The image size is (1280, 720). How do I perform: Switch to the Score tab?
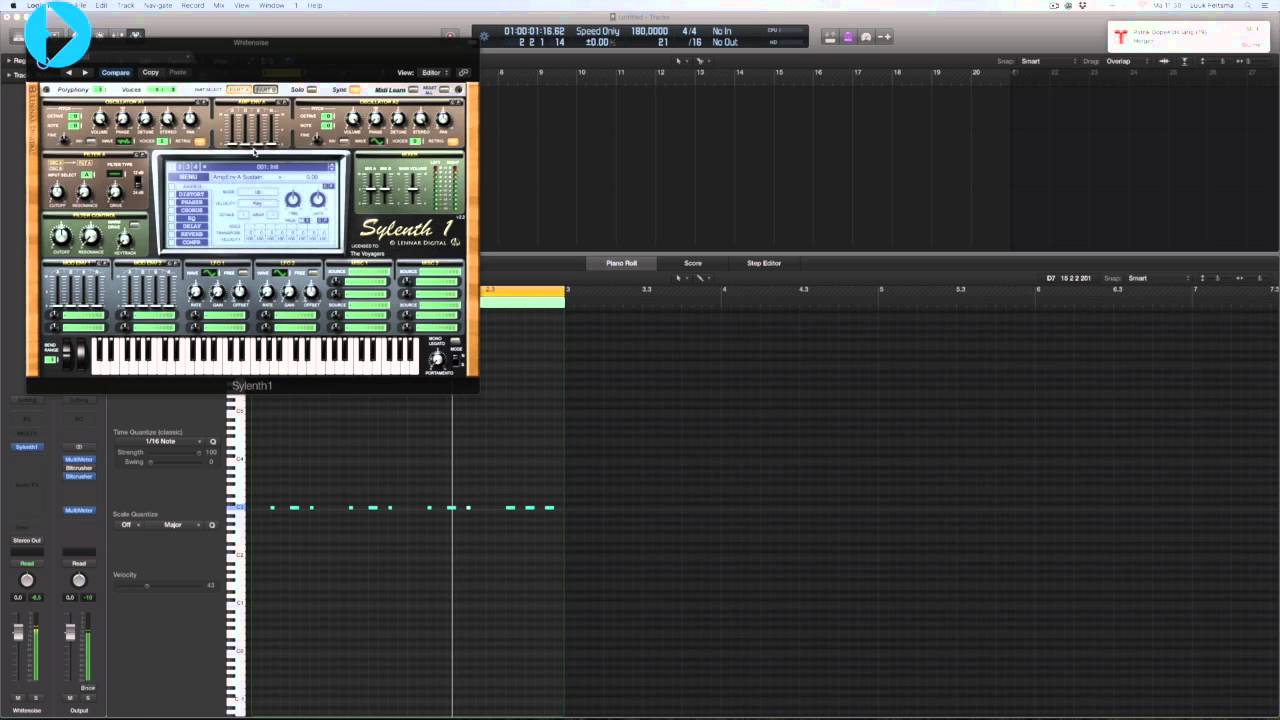(x=692, y=263)
